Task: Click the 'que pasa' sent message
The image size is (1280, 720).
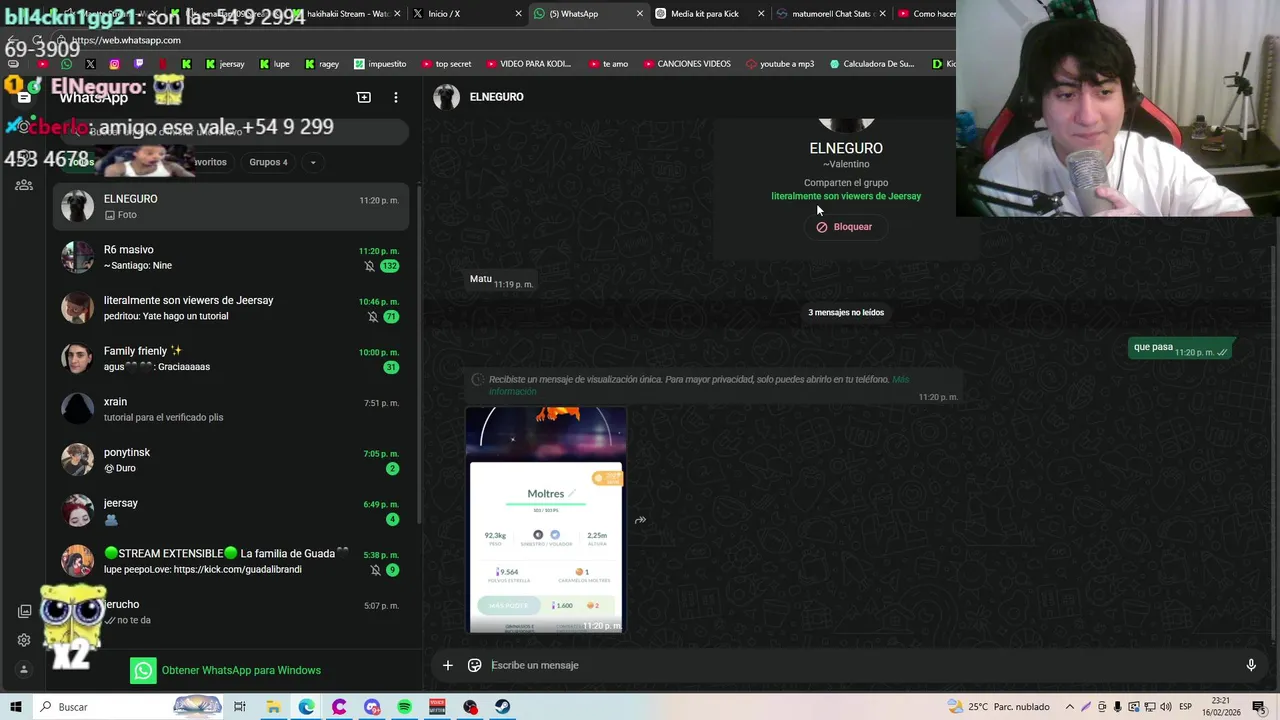Action: click(1181, 349)
